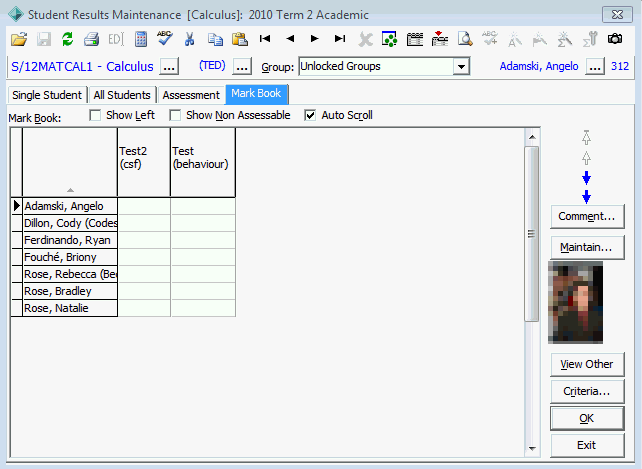Click the upper blue down arrow

click(x=586, y=177)
